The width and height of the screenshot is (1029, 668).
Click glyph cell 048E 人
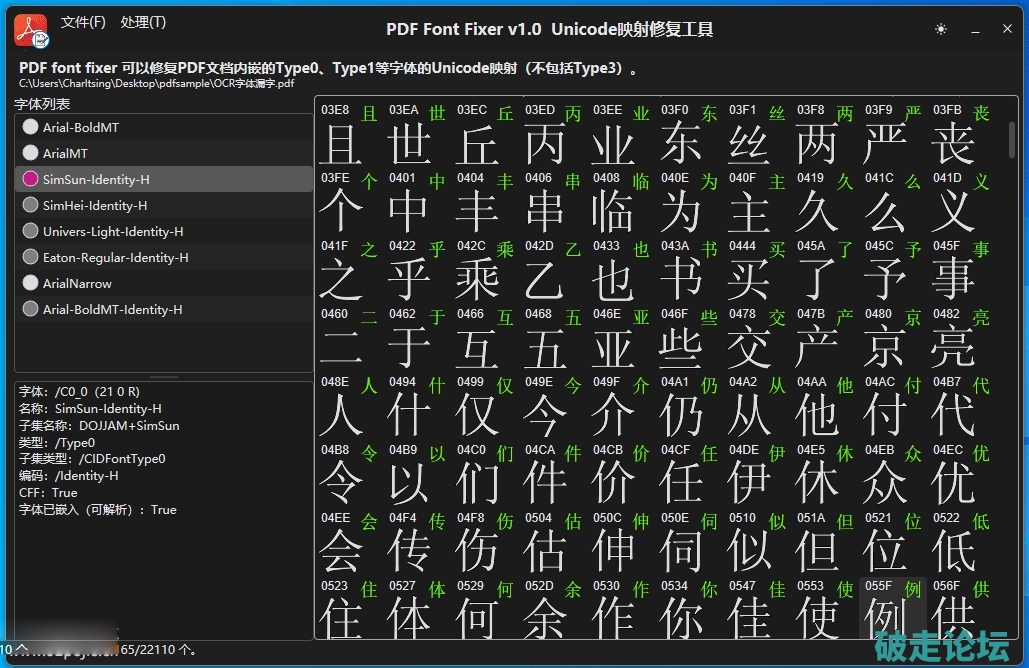(350, 405)
